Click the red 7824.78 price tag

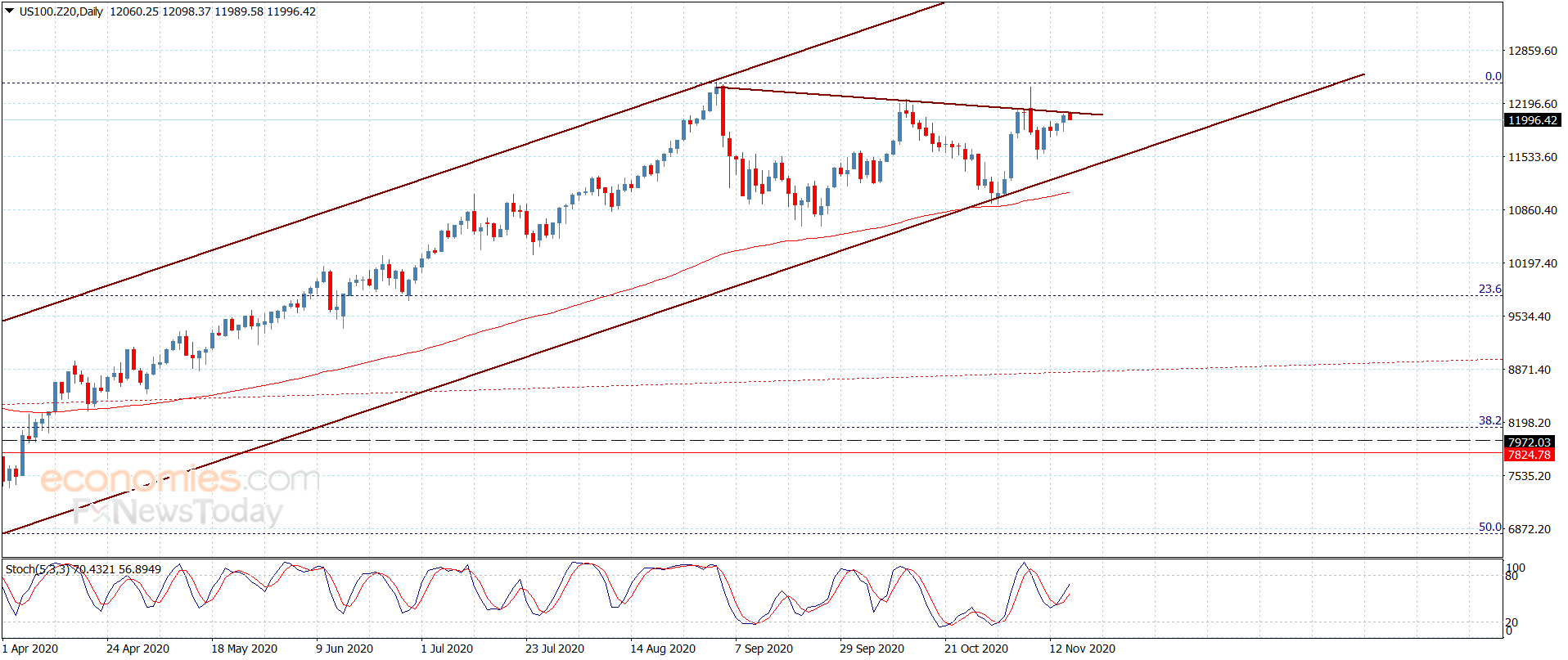point(1529,455)
